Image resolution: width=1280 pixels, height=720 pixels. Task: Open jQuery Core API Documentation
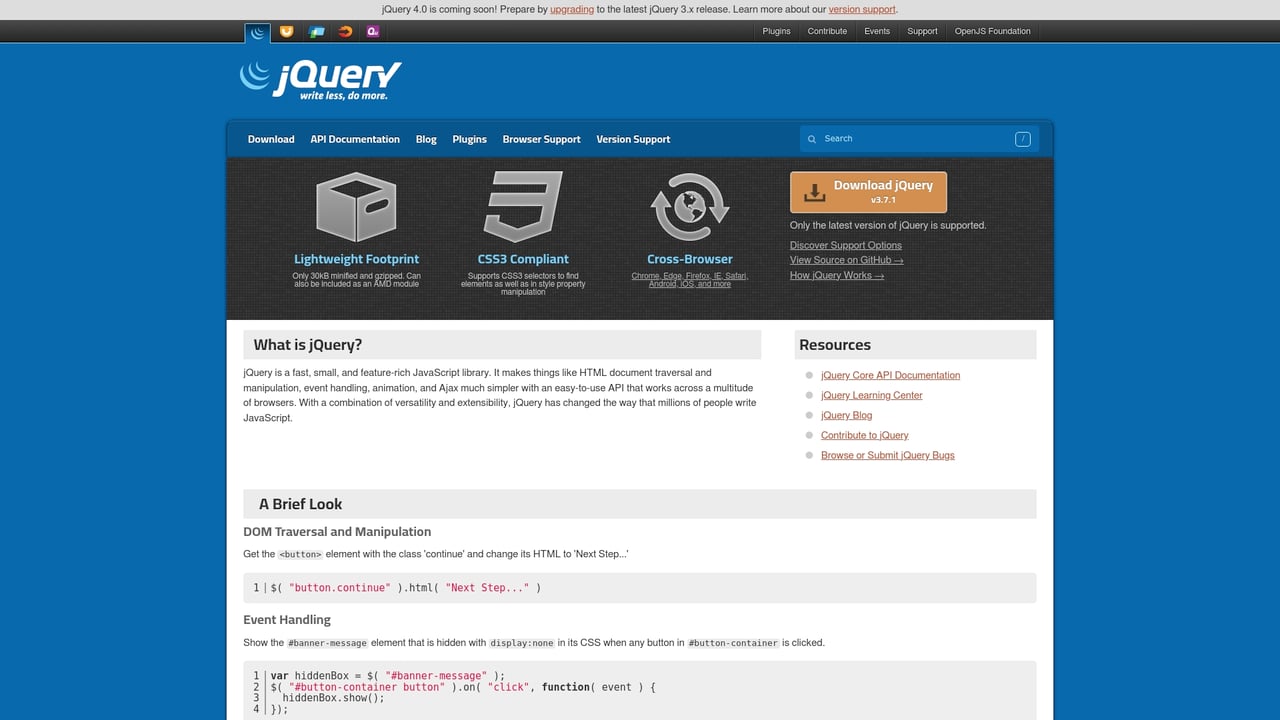[890, 375]
